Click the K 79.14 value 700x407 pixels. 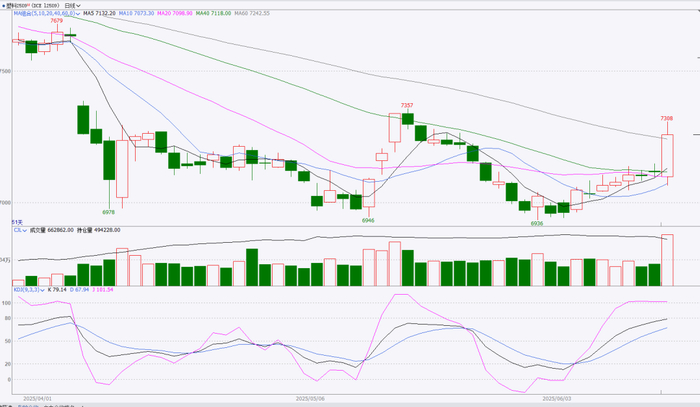[57, 290]
